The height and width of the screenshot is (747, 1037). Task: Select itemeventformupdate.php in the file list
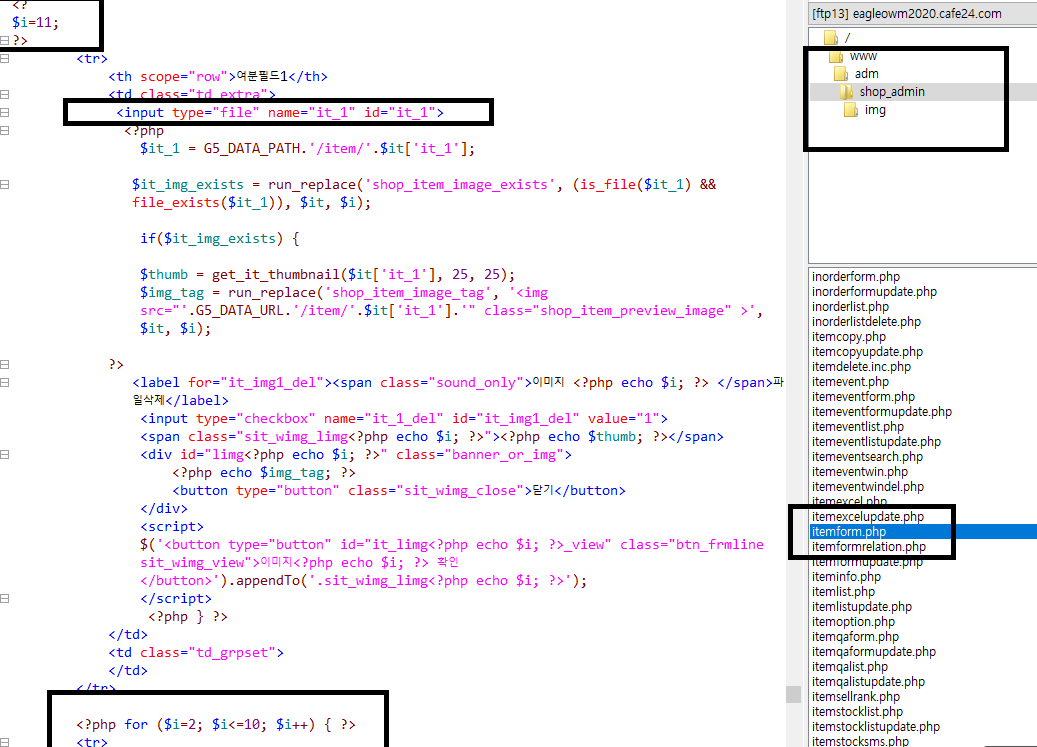click(882, 412)
